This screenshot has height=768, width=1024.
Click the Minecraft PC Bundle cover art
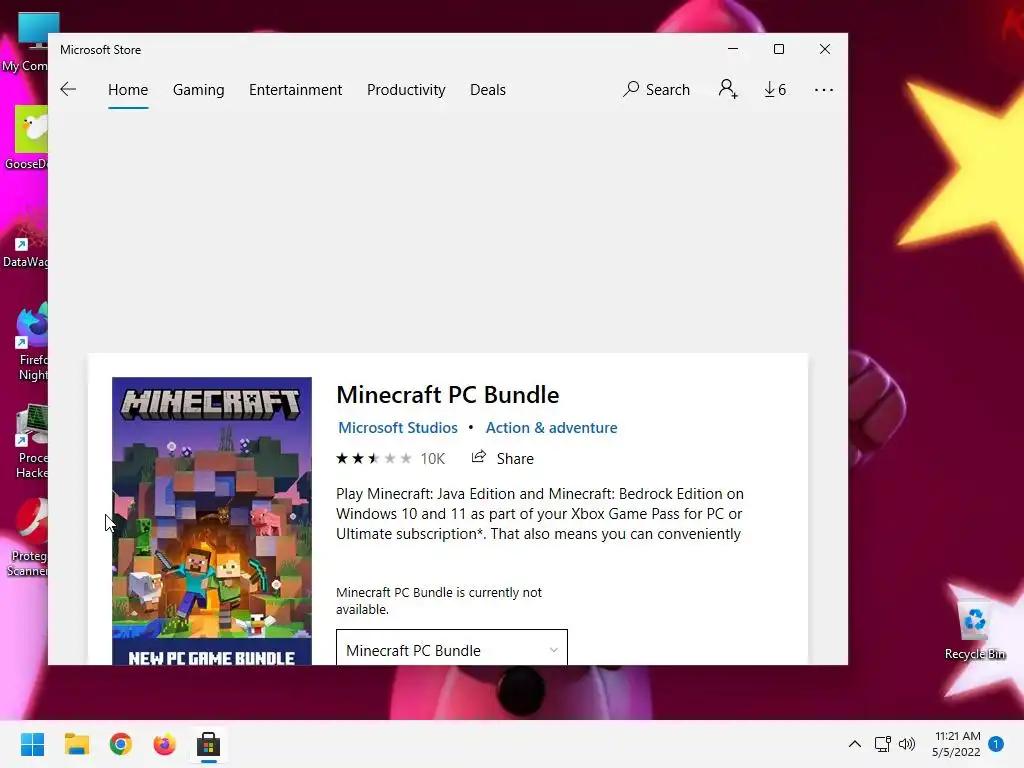[x=212, y=520]
